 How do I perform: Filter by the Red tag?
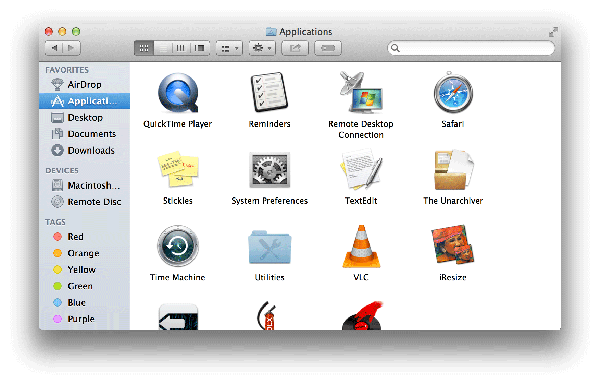pos(84,237)
